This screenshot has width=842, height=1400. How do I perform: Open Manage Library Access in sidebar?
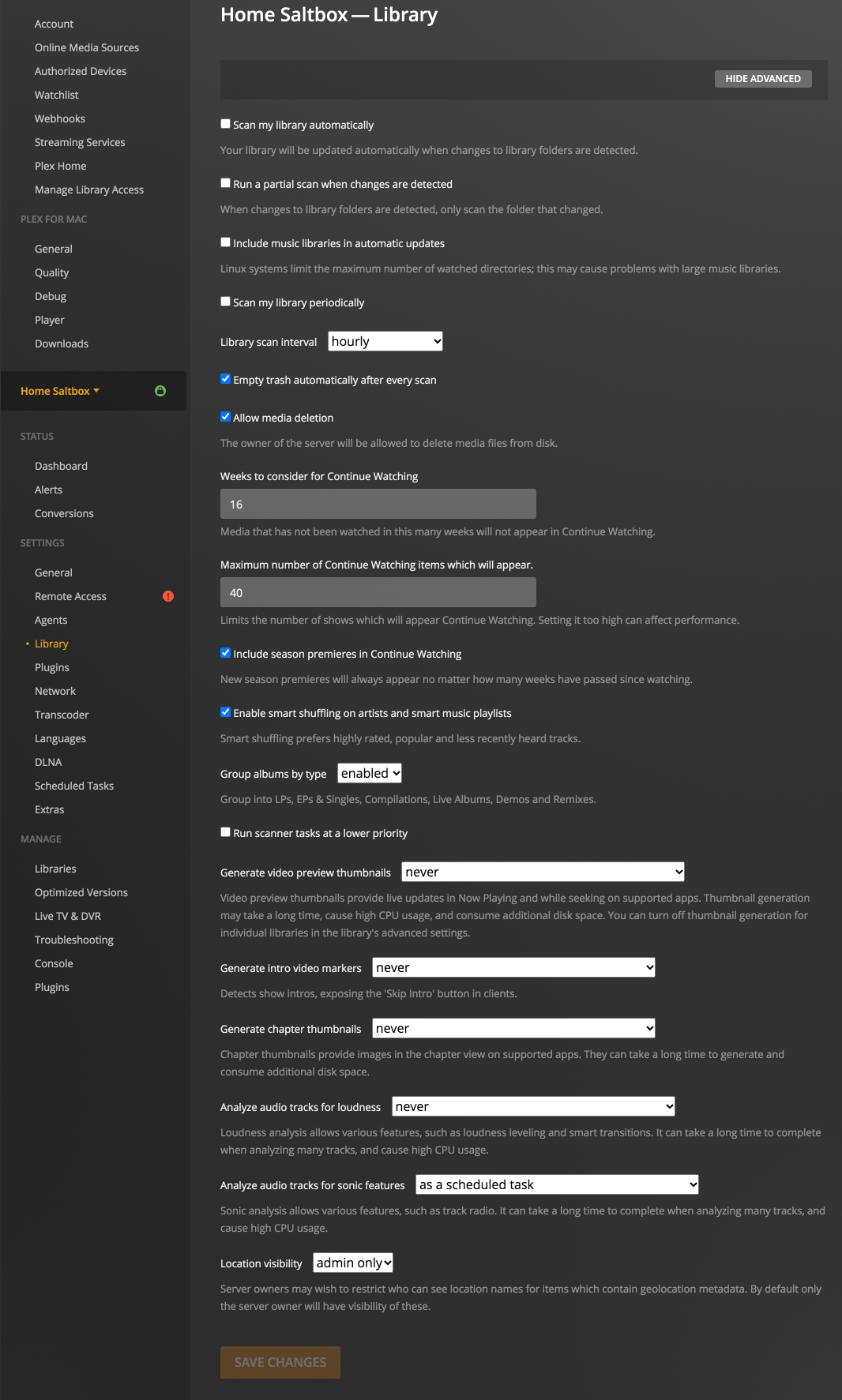point(89,190)
